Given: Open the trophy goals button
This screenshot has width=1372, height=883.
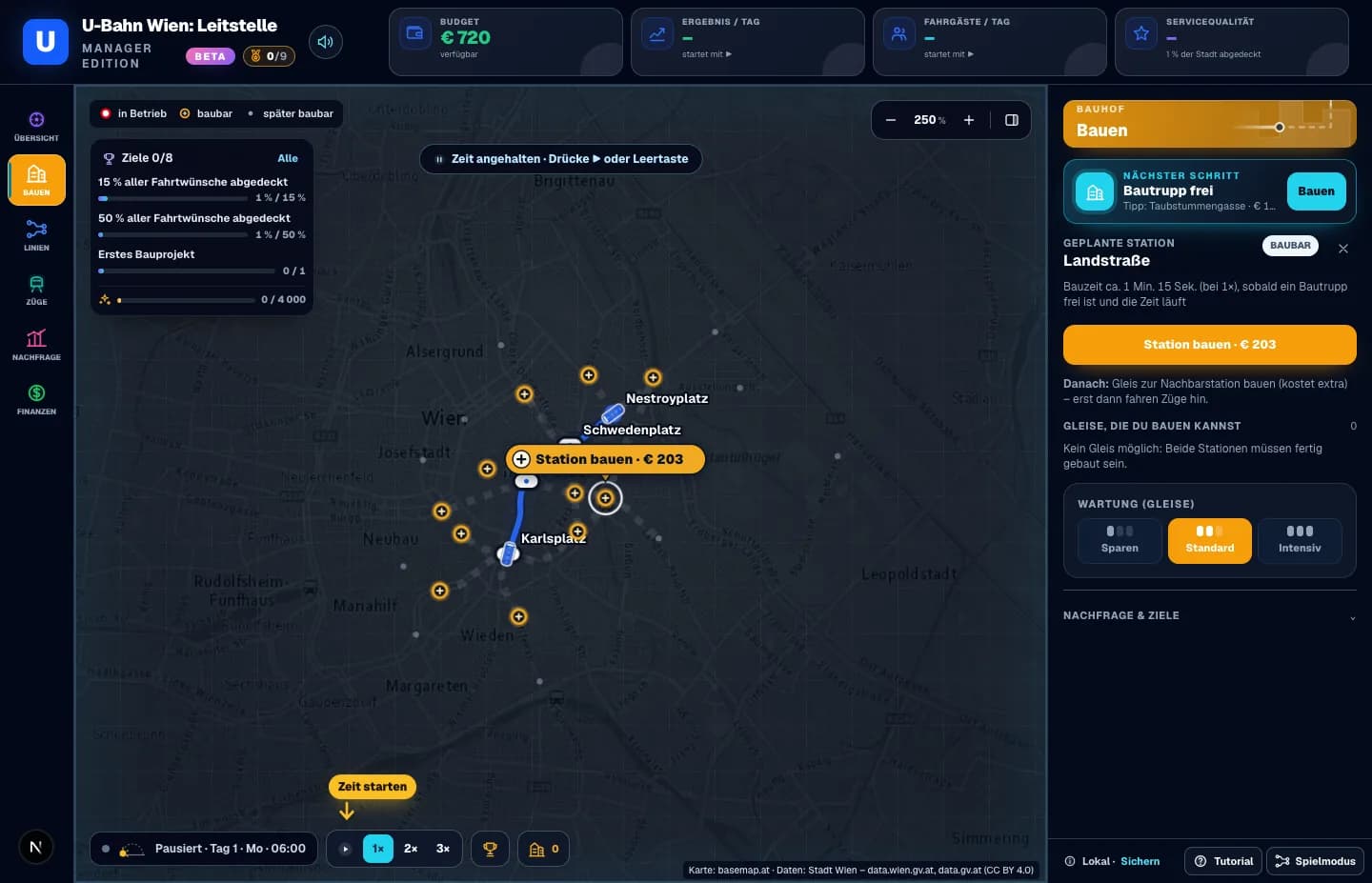Looking at the screenshot, I should pos(491,849).
